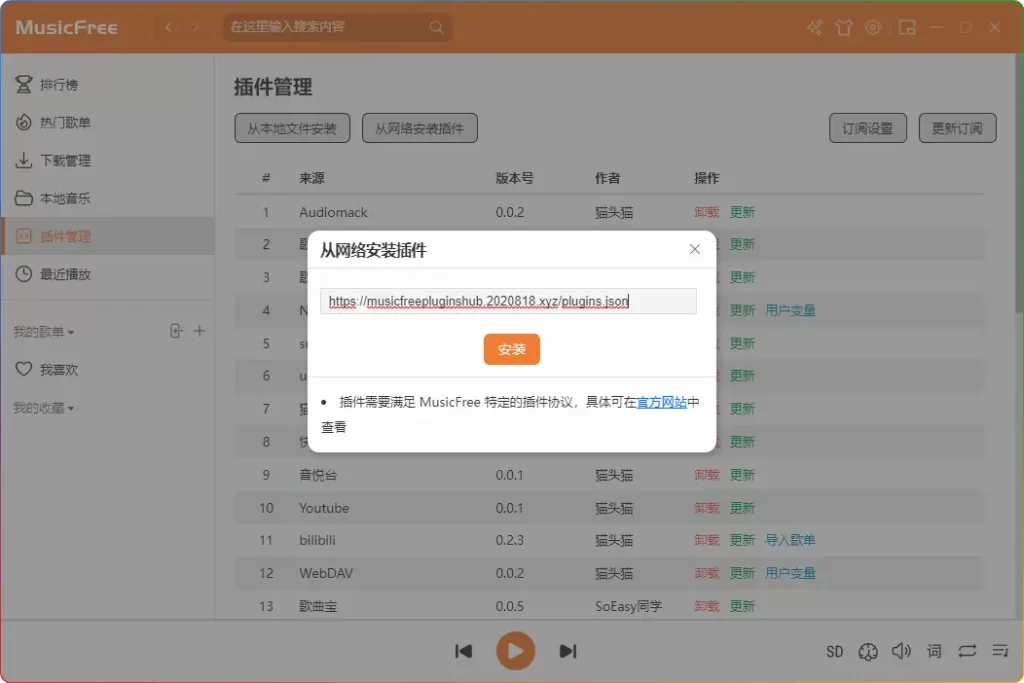Screen dimensions: 1024x683
Task: Navigate forward with the right arrow
Action: point(195,27)
